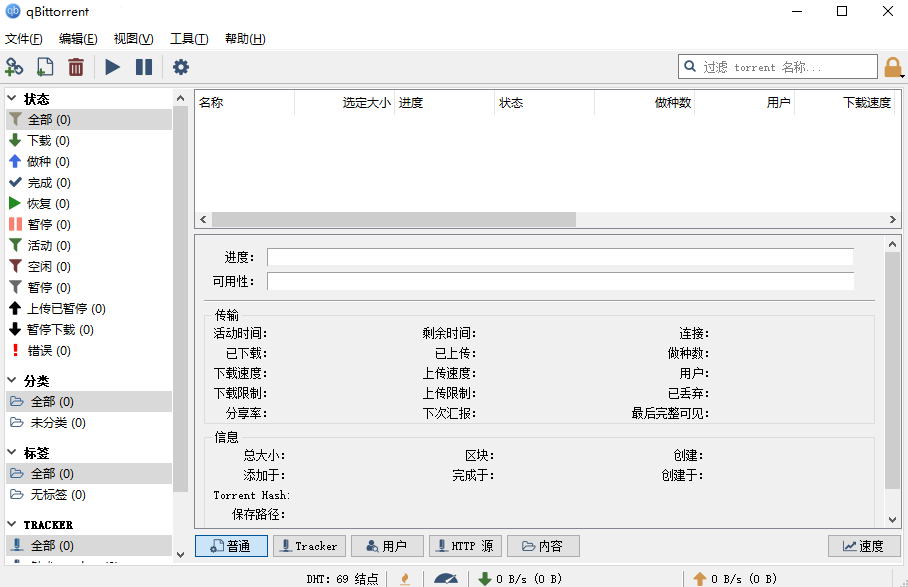Collapse the 状态 section in sidebar
This screenshot has width=908, height=587.
click(12, 99)
